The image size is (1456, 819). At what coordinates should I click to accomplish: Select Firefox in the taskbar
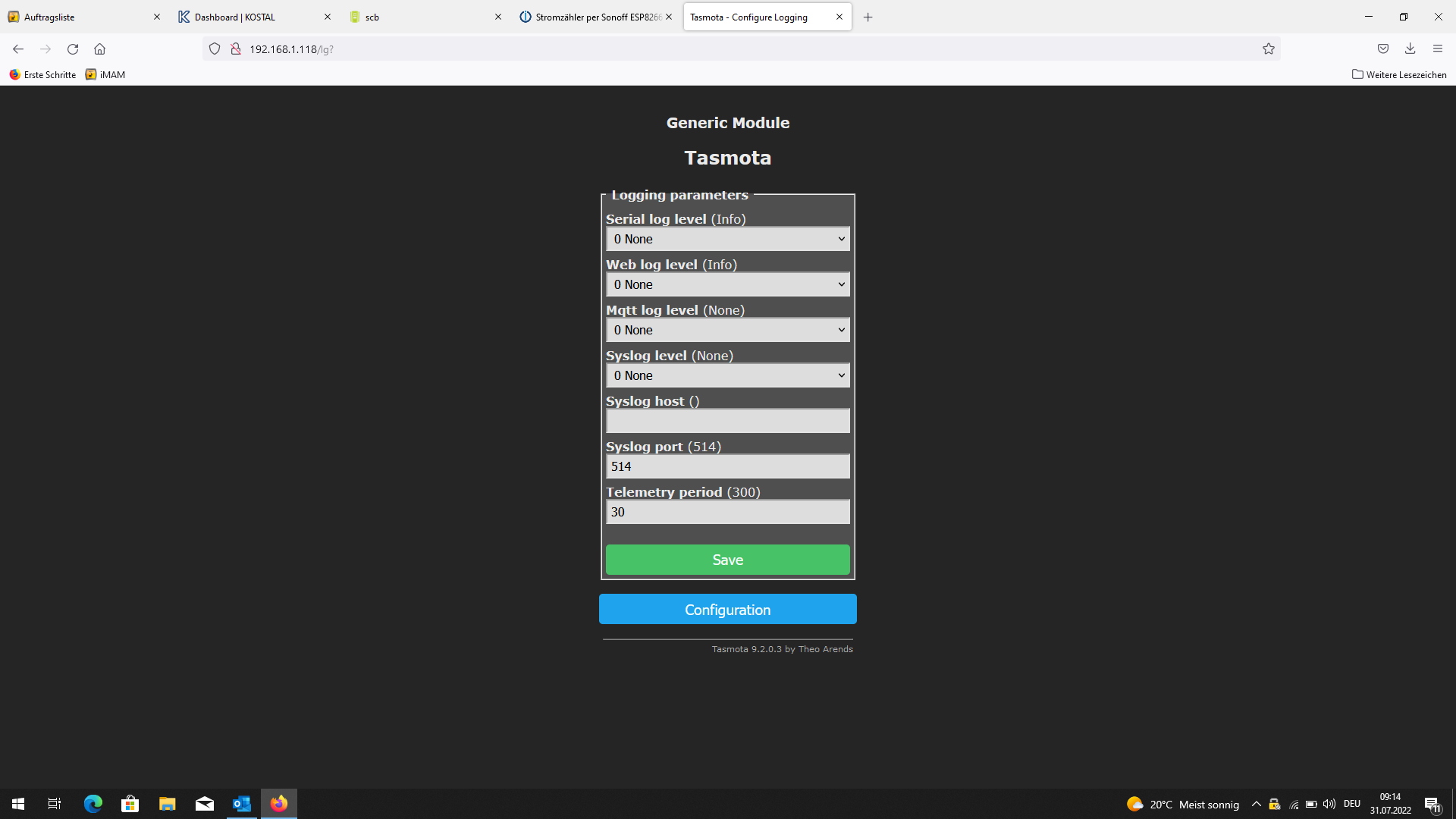(278, 804)
